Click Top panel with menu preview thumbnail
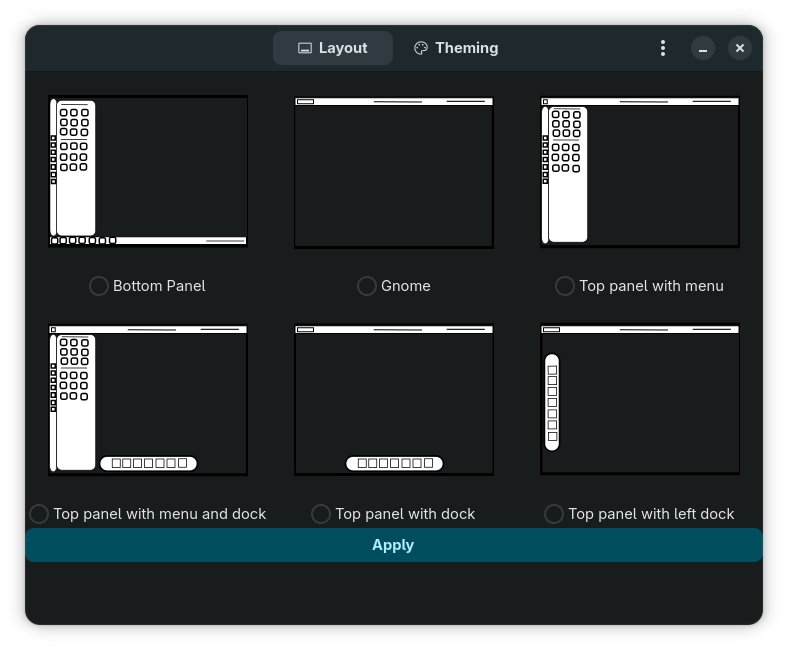 (640, 172)
